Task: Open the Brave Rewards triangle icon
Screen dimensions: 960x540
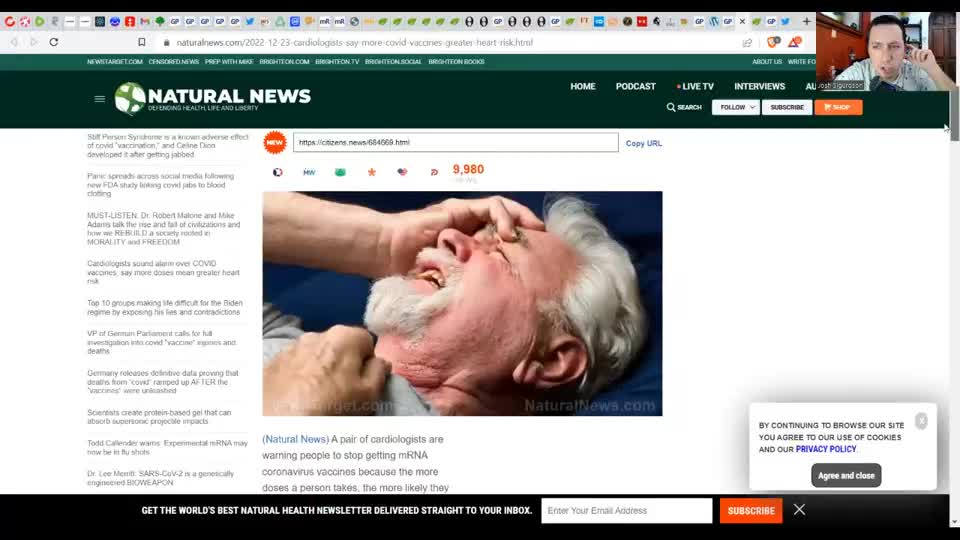Action: point(795,42)
